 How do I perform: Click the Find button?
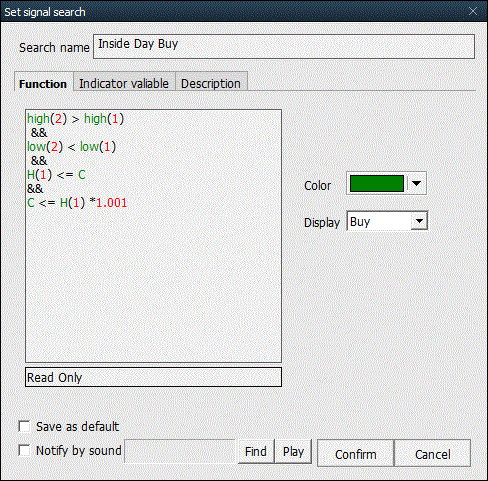[x=256, y=451]
